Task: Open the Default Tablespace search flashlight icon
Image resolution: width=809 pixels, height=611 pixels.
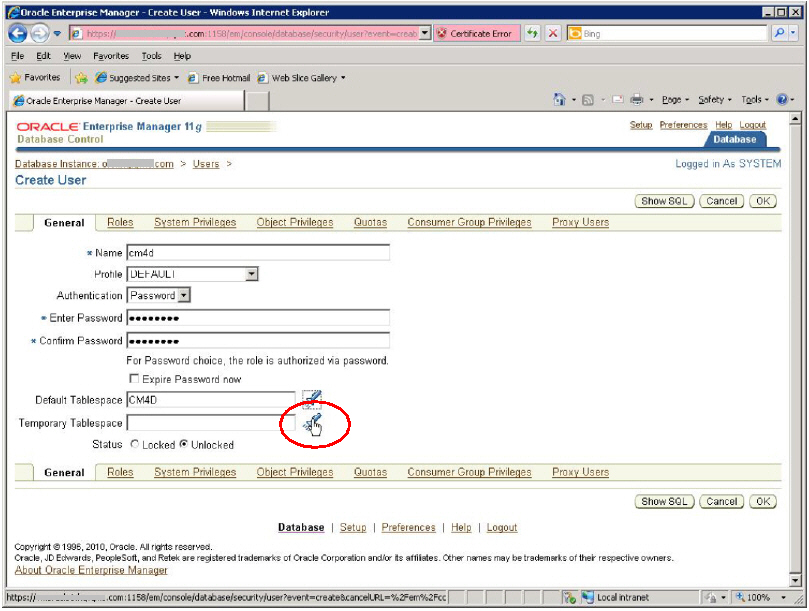Action: coord(312,399)
